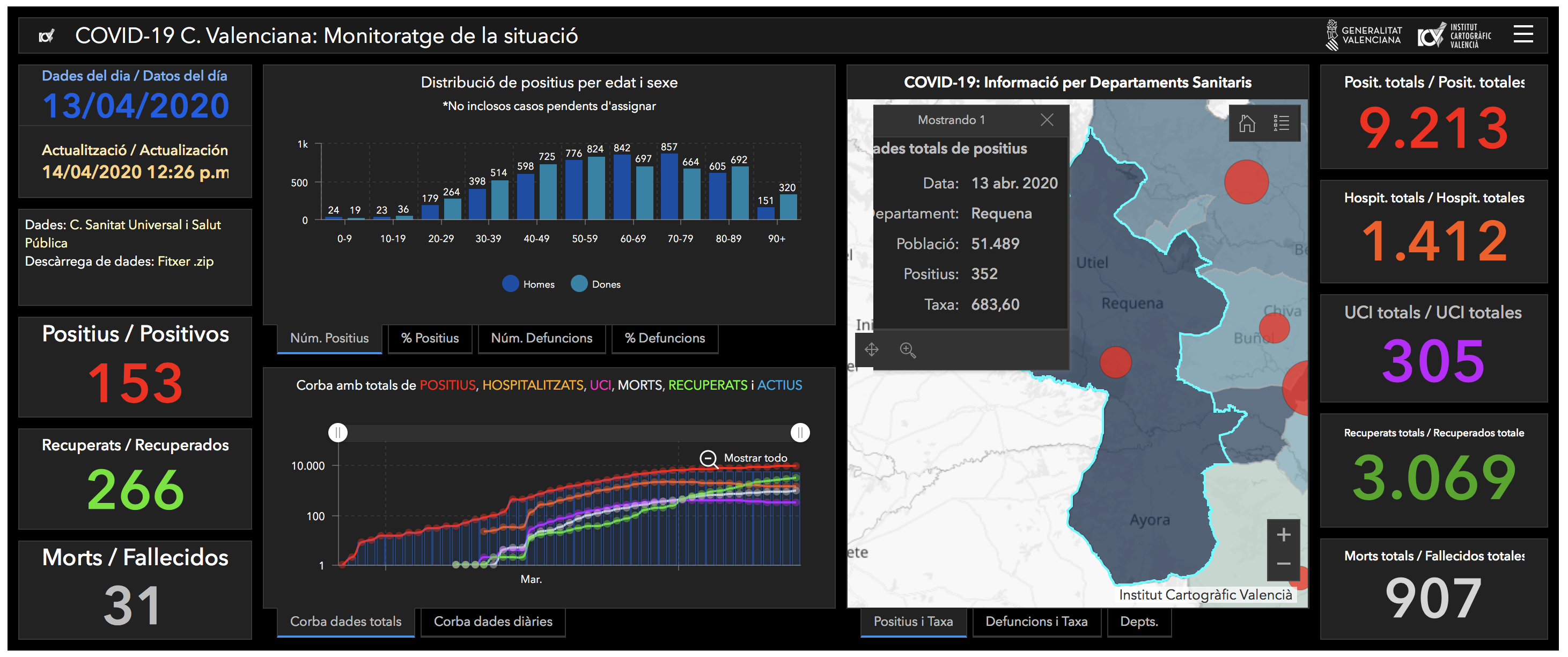Download data via Fitxer .zip link
This screenshot has width=1568, height=657.
point(185,261)
